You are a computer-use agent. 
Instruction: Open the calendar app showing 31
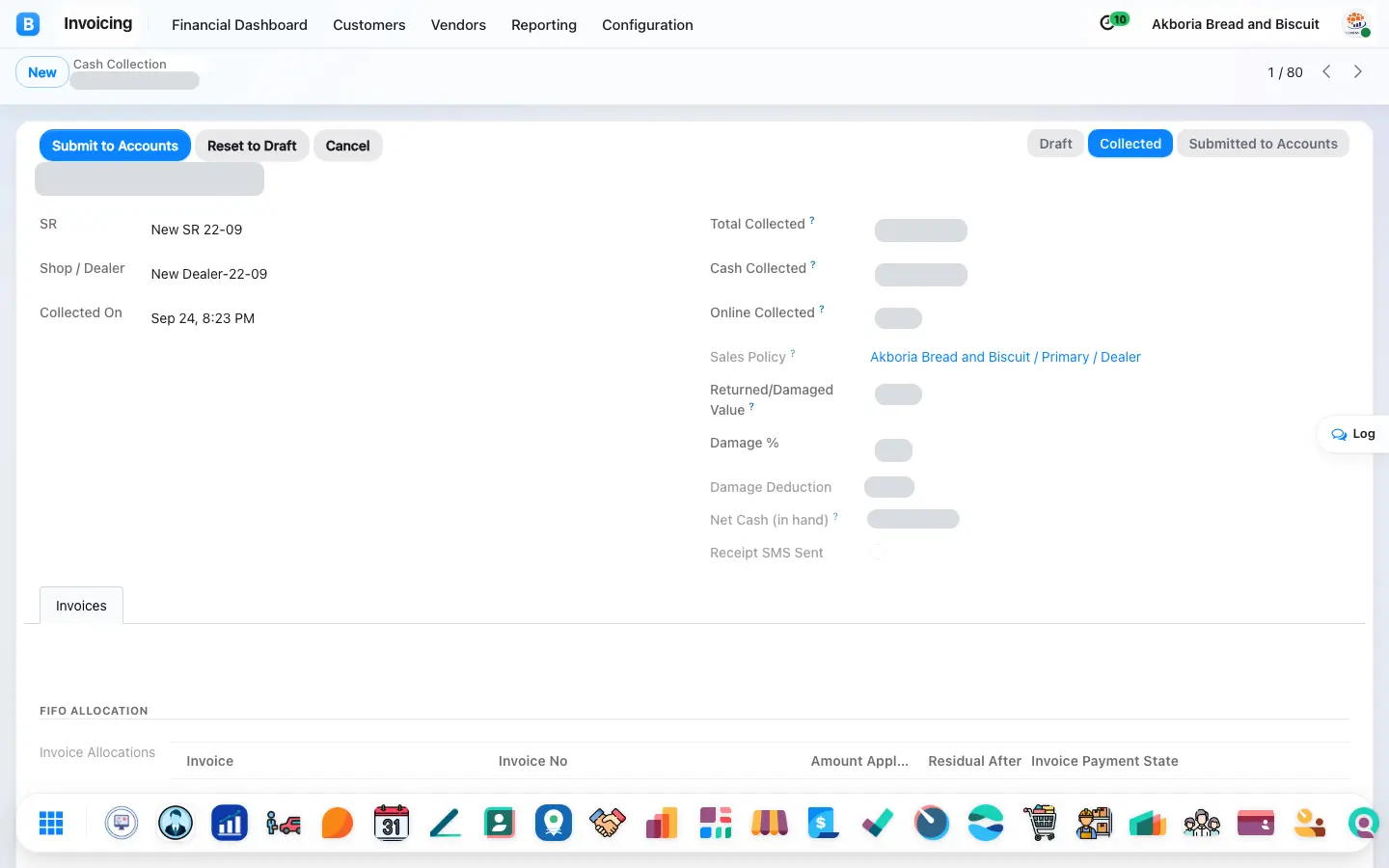click(392, 823)
